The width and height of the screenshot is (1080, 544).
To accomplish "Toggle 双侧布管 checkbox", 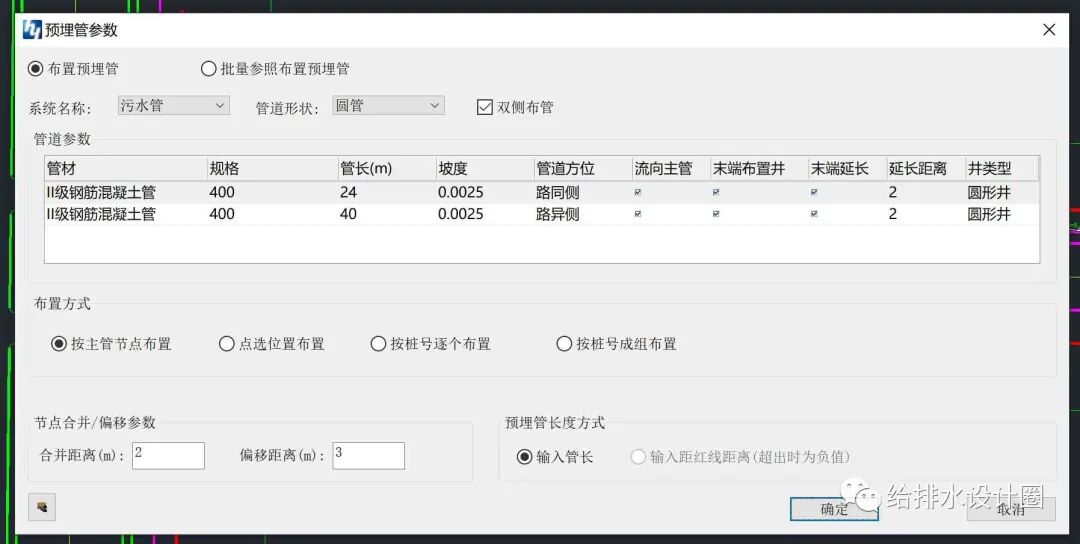I will pyautogui.click(x=515, y=107).
